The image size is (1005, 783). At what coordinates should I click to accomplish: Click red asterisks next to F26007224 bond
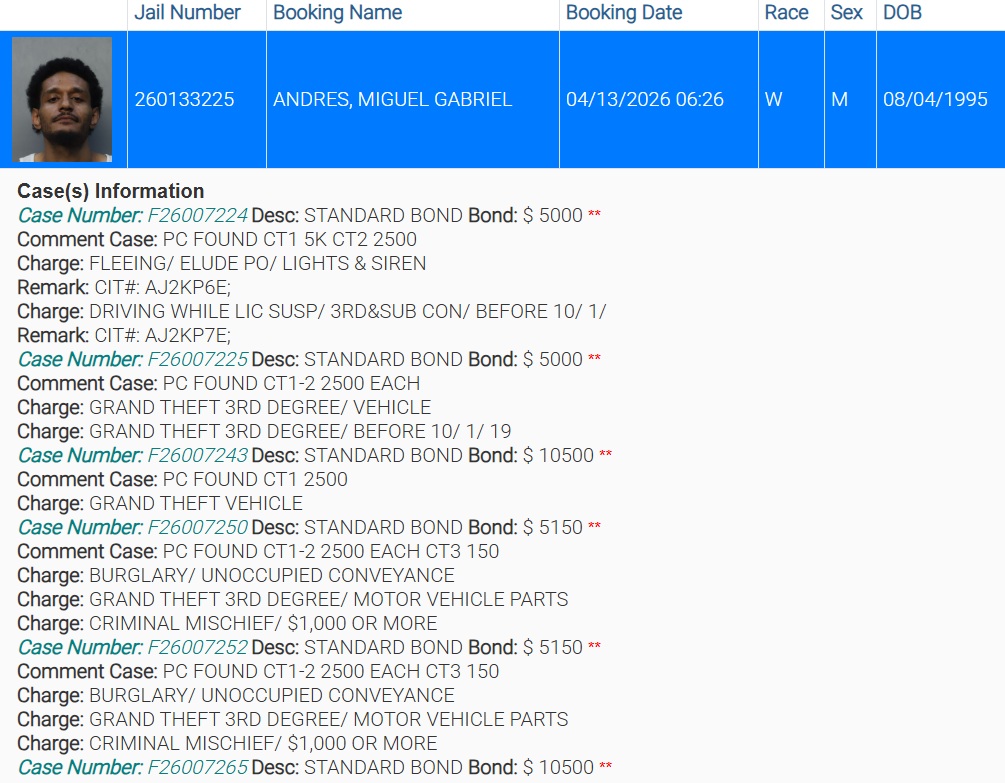pos(595,214)
